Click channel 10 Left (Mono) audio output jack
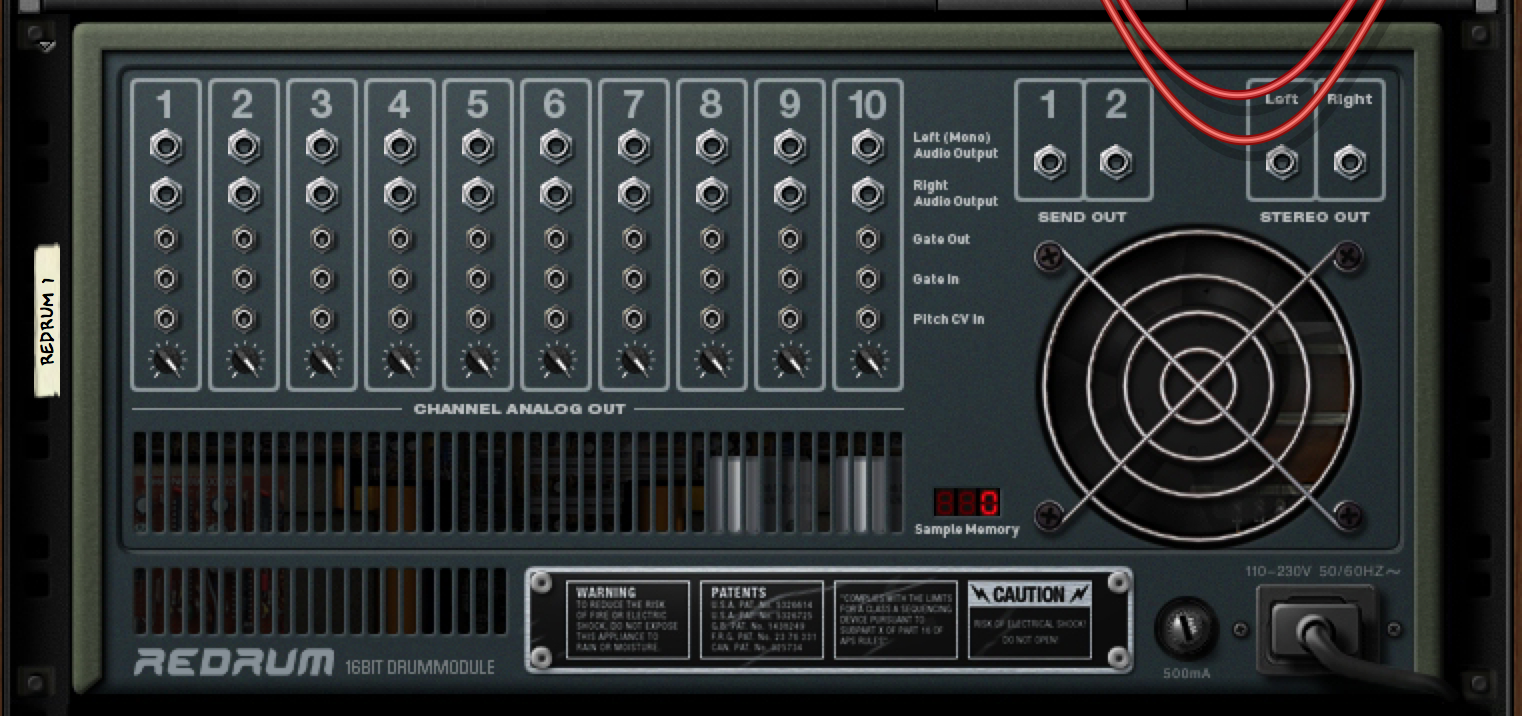This screenshot has height=716, width=1522. [x=868, y=147]
